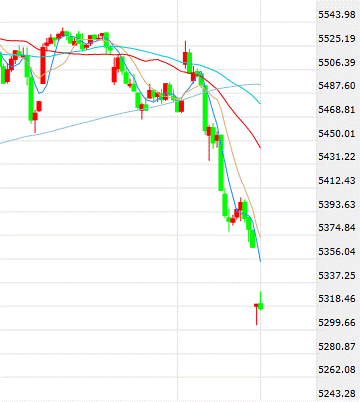Select the 5450.01 price axis label
The image size is (360, 402).
tap(337, 133)
